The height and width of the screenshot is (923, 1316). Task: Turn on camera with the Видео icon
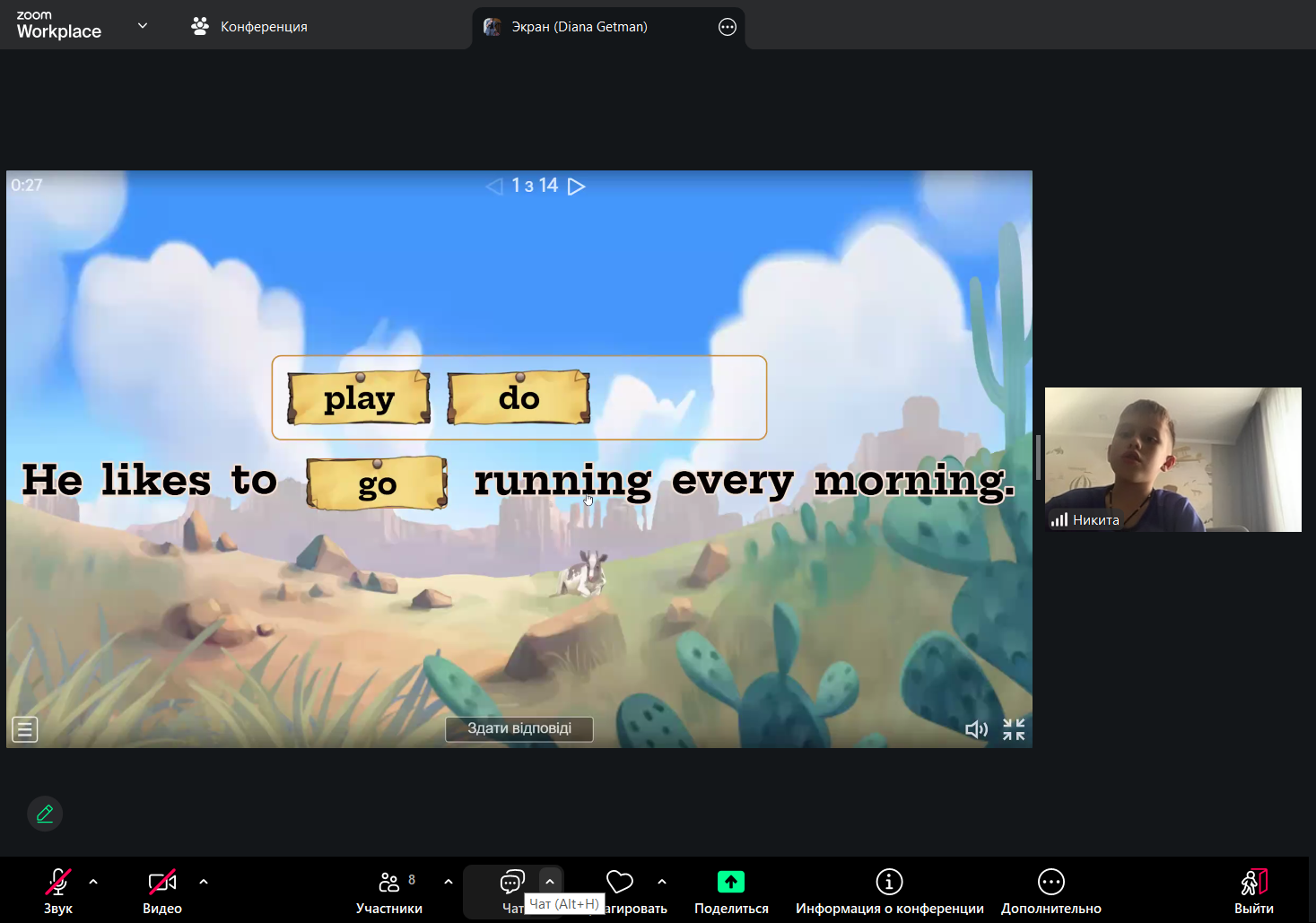pyautogui.click(x=162, y=883)
